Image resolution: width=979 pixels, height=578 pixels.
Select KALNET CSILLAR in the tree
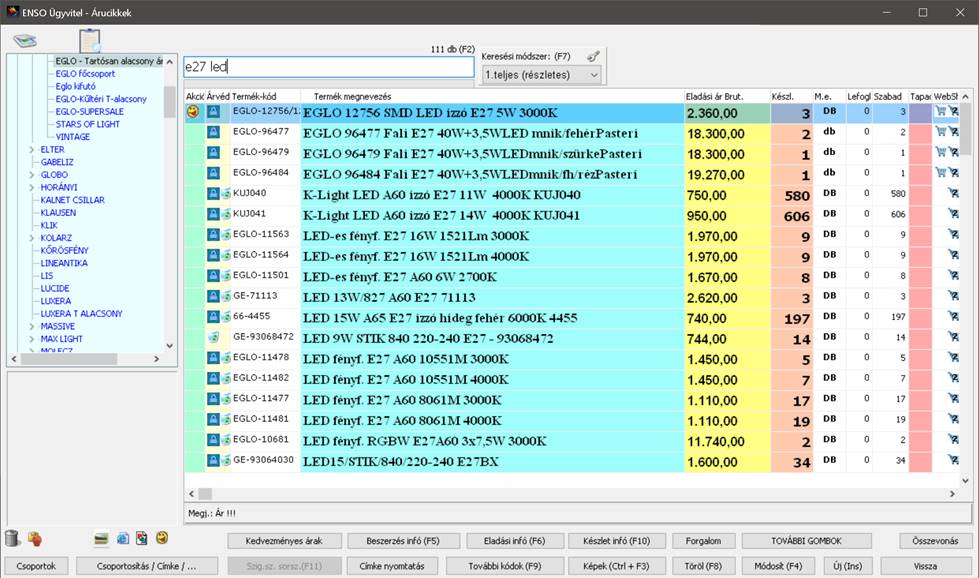[72, 200]
